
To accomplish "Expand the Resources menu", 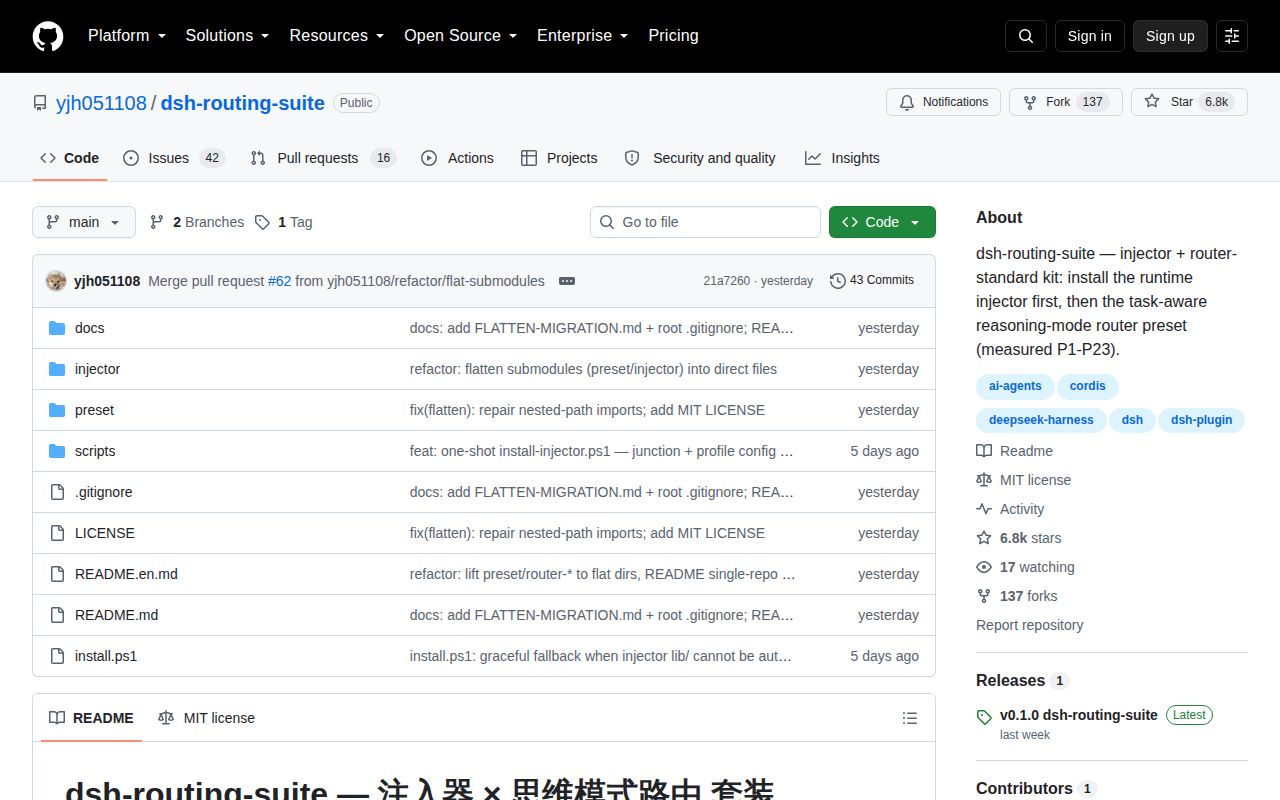I will [337, 36].
